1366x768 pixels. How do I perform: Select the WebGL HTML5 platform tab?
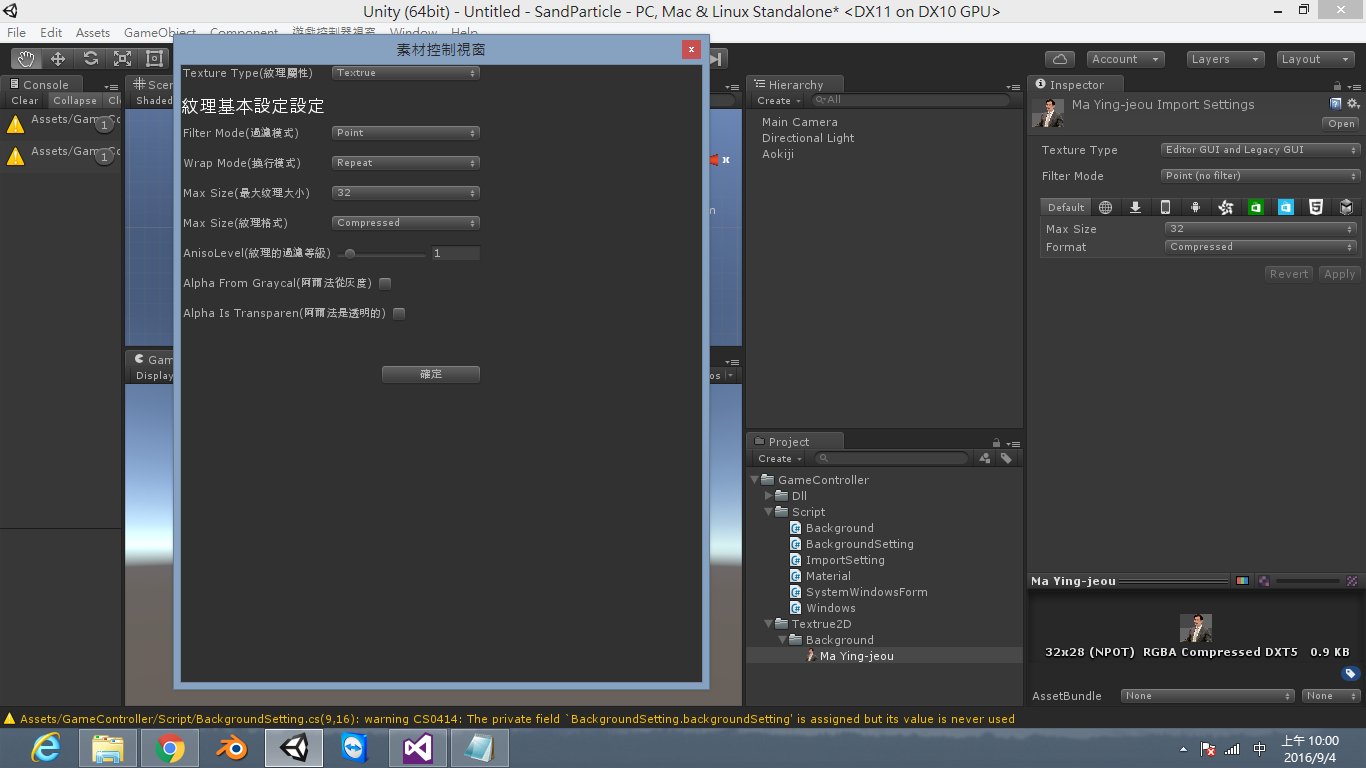click(1316, 207)
